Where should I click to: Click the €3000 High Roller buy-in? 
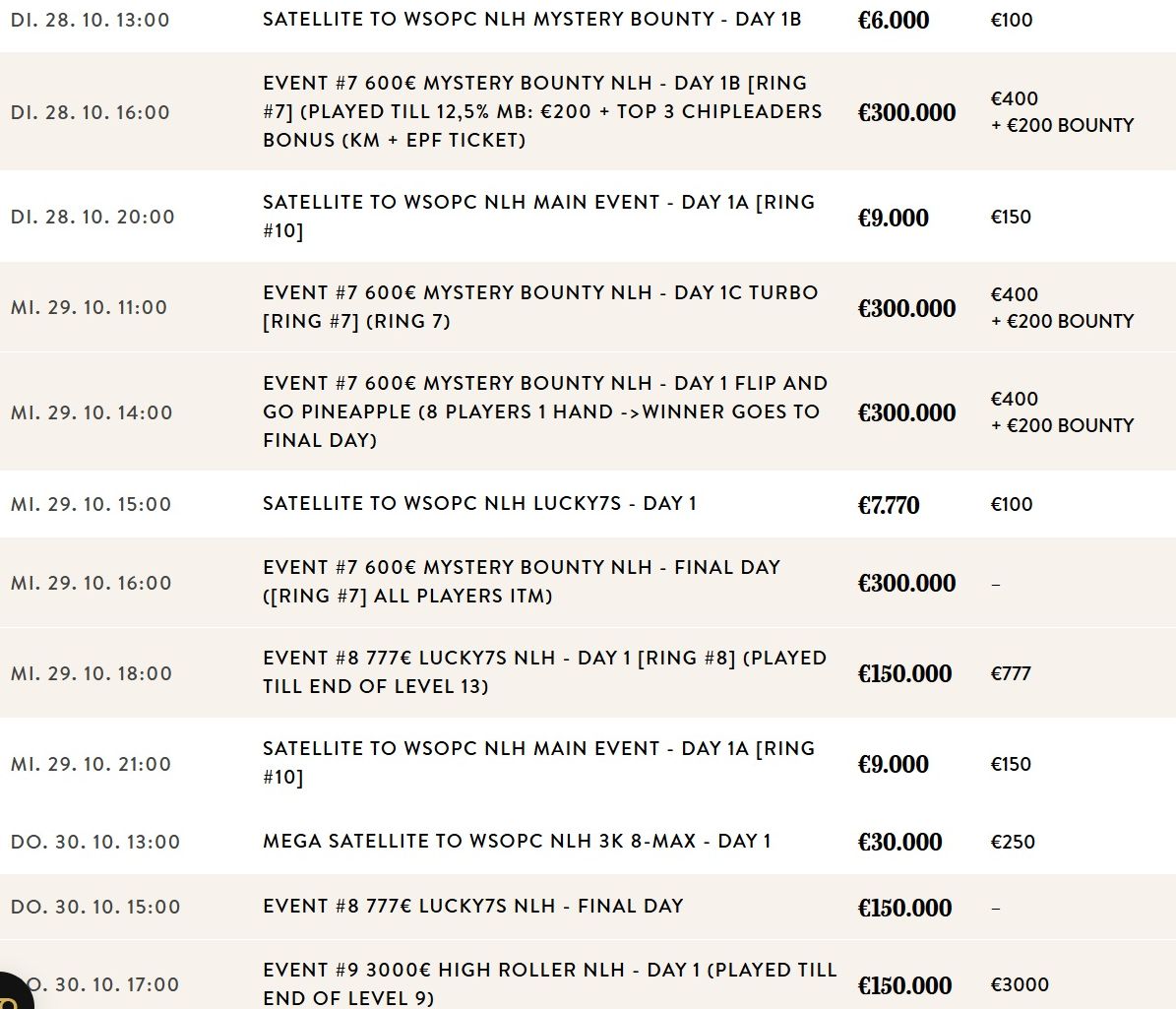[x=1020, y=984]
